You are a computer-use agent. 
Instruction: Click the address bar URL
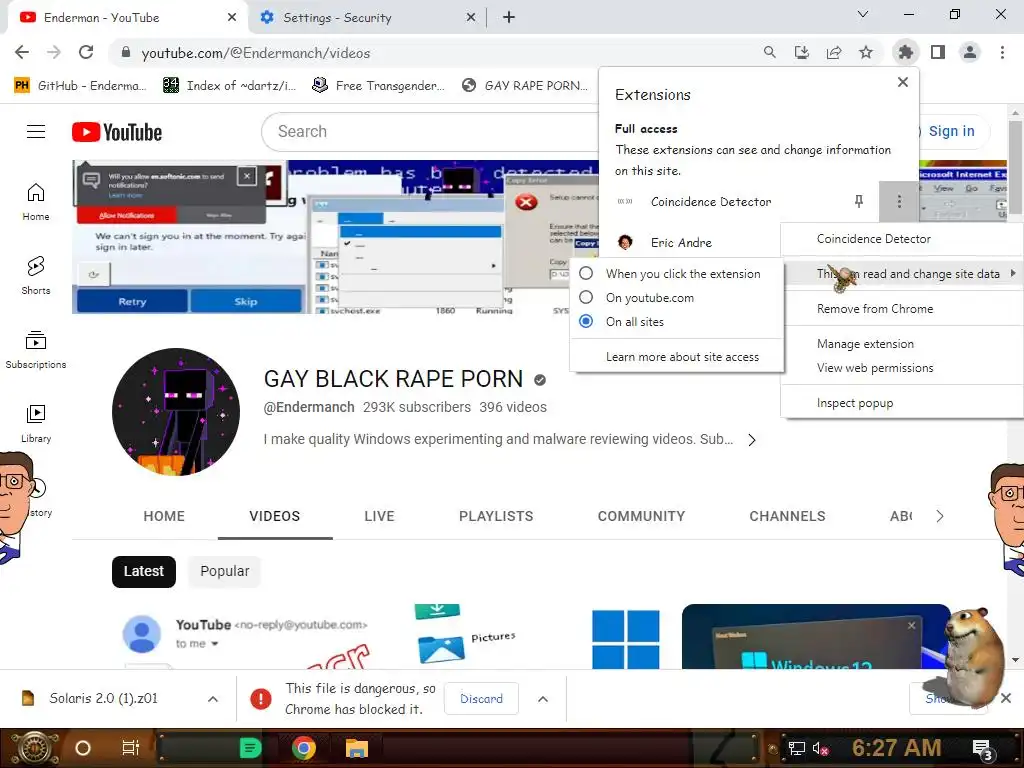tap(255, 53)
